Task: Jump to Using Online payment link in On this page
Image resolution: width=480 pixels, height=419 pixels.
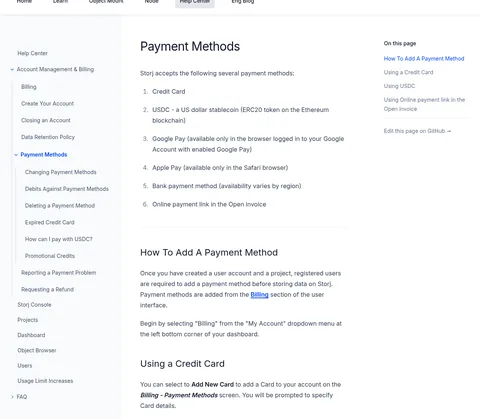Action: pyautogui.click(x=424, y=104)
